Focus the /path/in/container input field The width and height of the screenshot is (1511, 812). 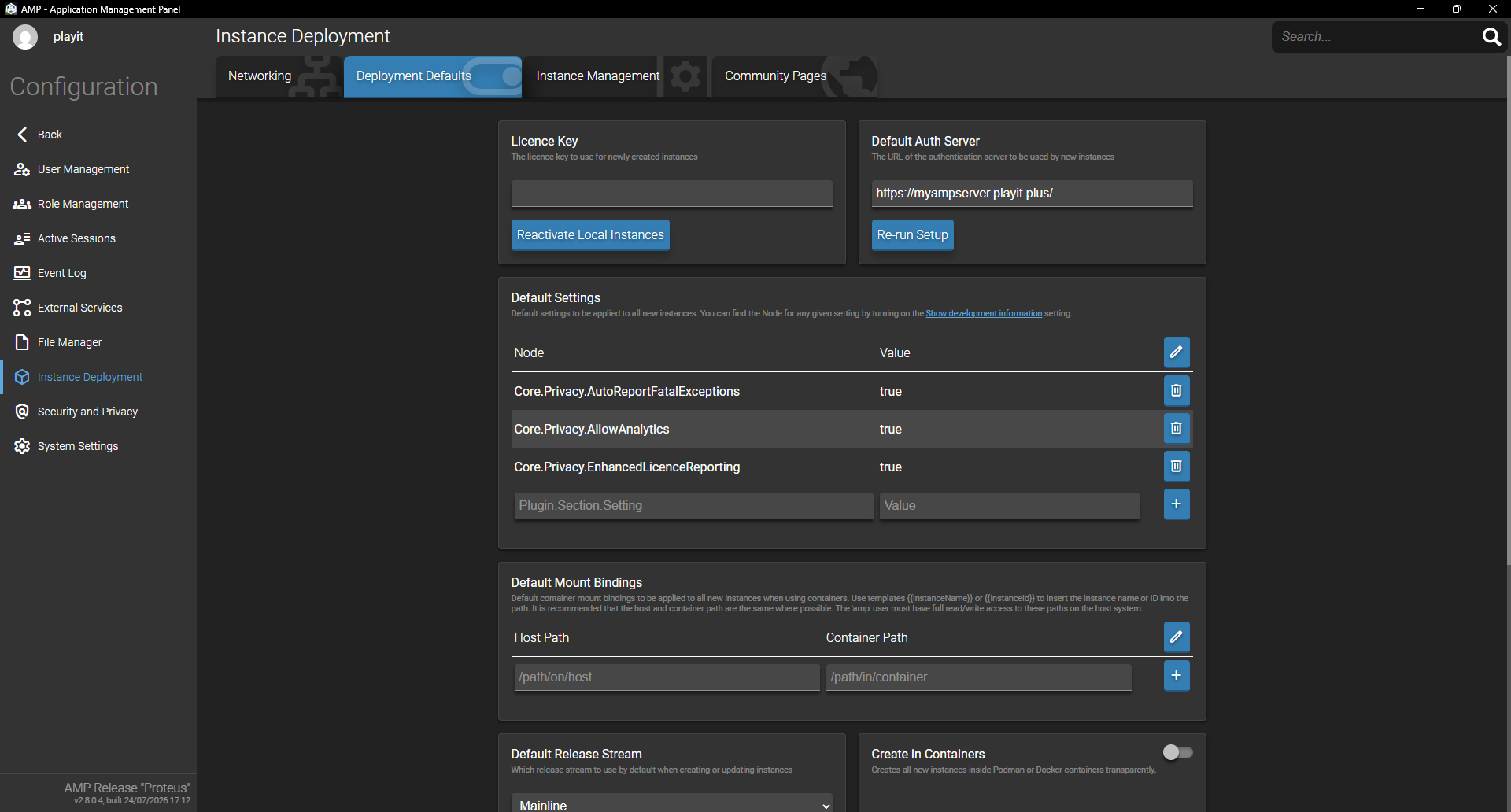978,677
